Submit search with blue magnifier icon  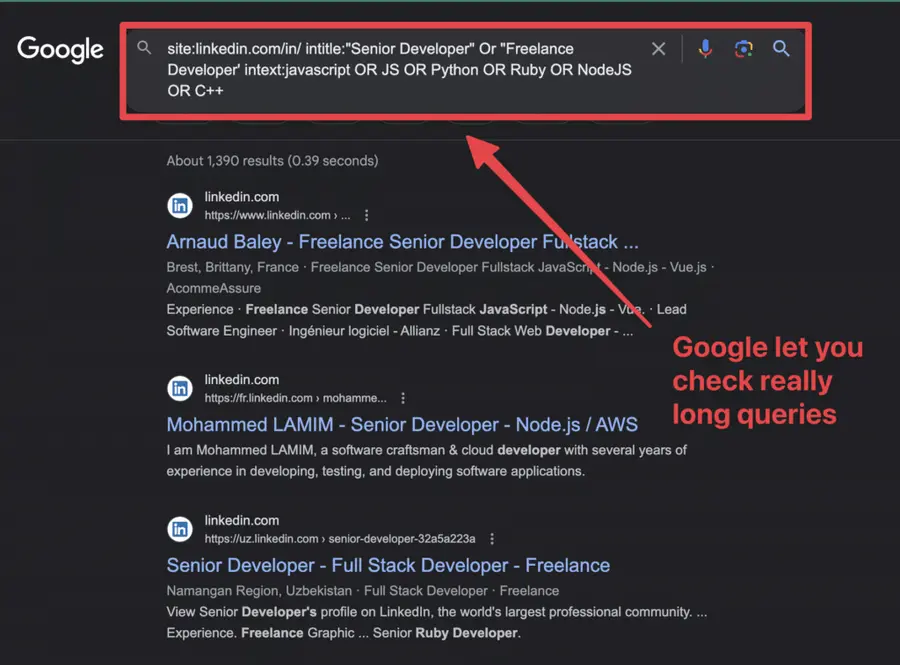coord(781,49)
